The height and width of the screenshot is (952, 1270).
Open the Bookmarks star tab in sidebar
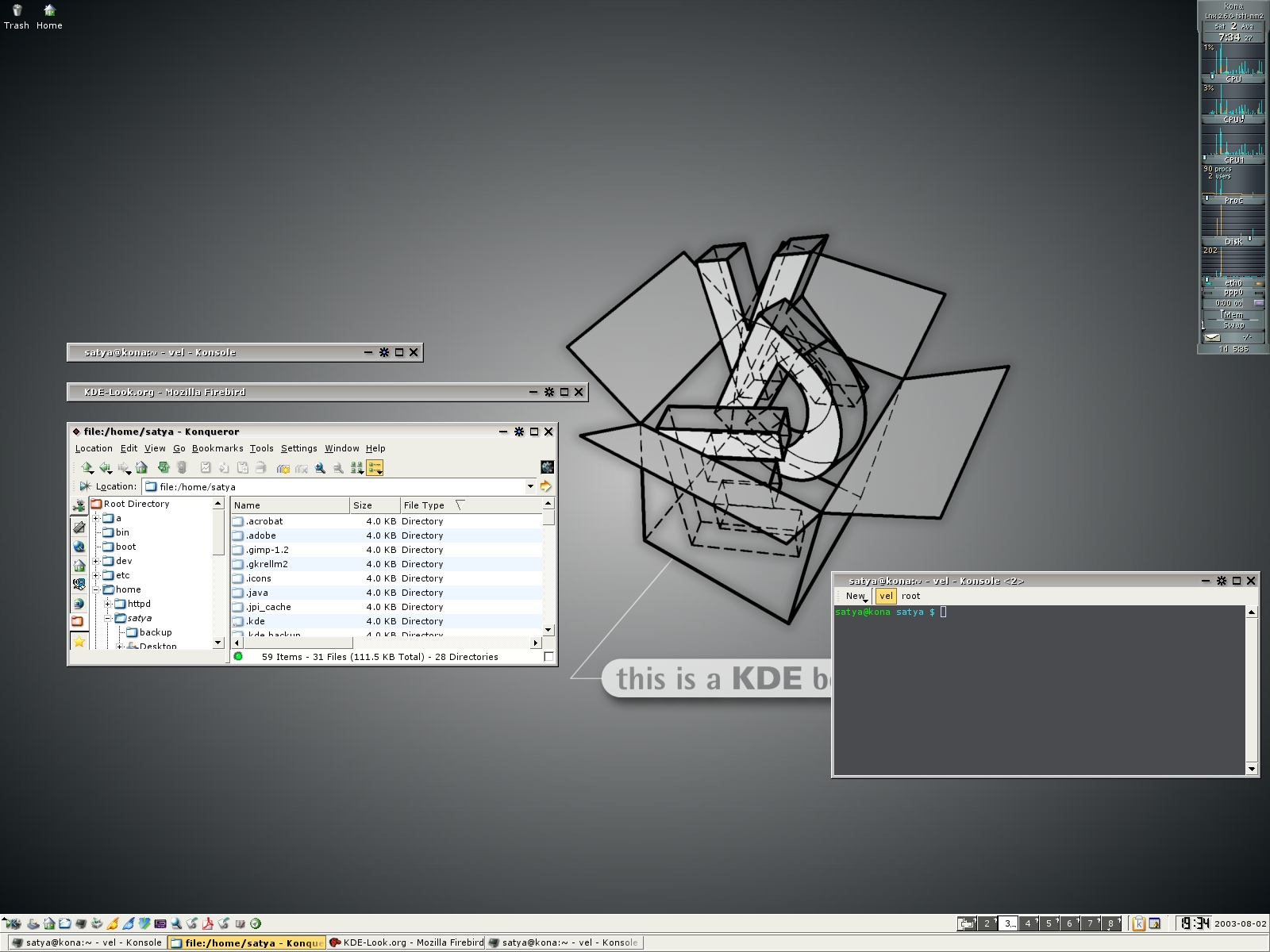[79, 641]
